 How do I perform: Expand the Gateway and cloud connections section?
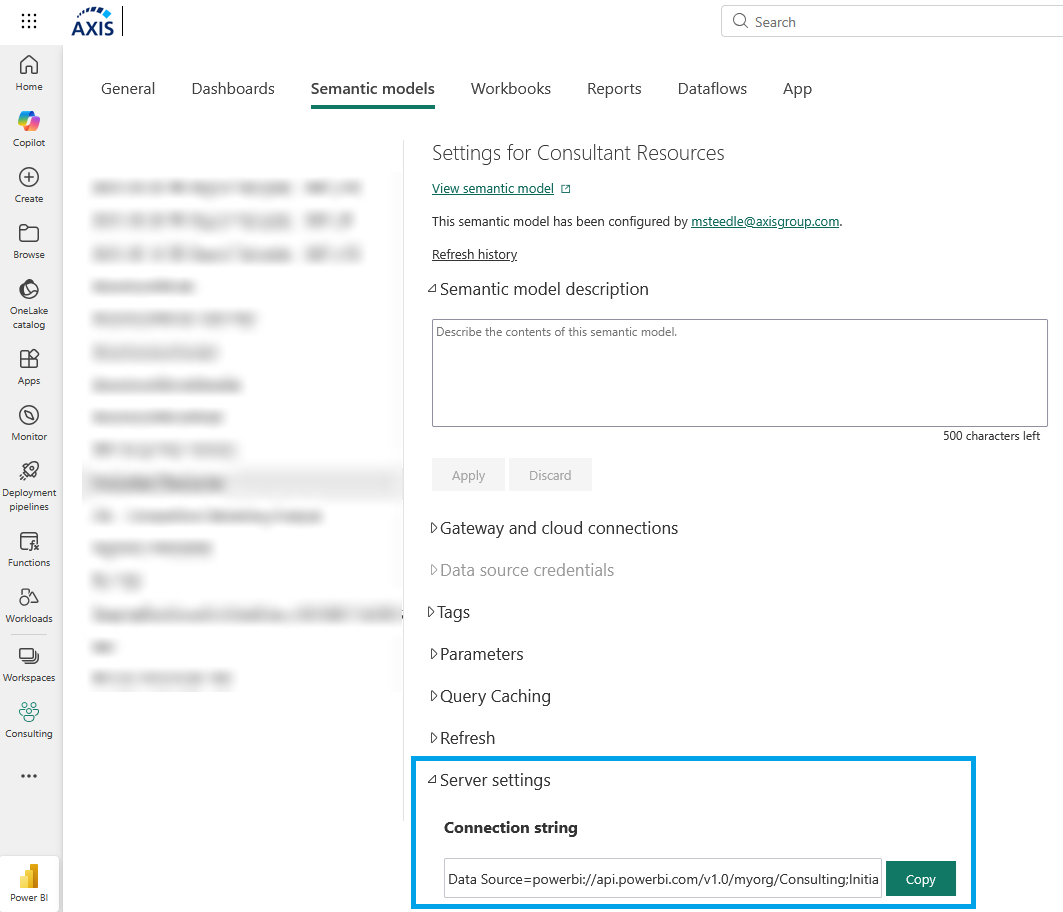[x=558, y=527]
